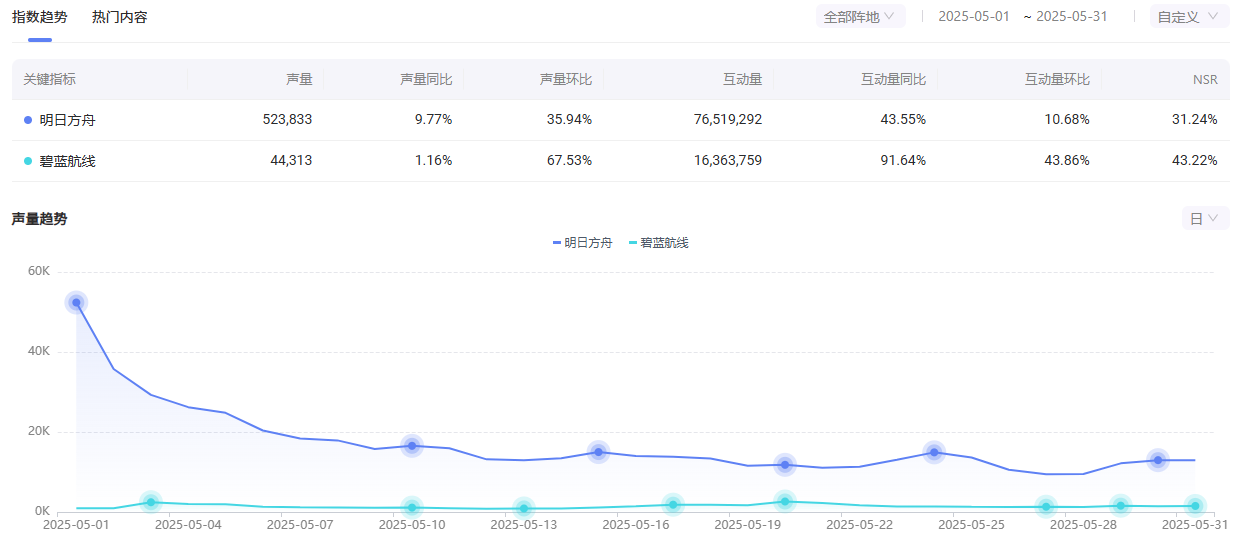Click the 声量环比 column header
This screenshot has height=543, width=1245.
[565, 80]
